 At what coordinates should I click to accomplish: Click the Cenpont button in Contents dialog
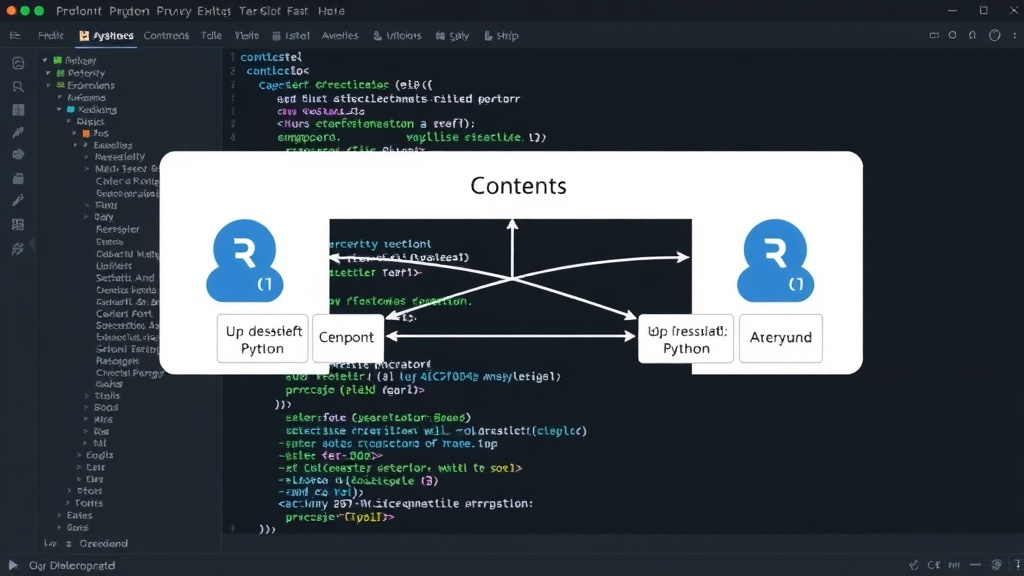coord(347,338)
